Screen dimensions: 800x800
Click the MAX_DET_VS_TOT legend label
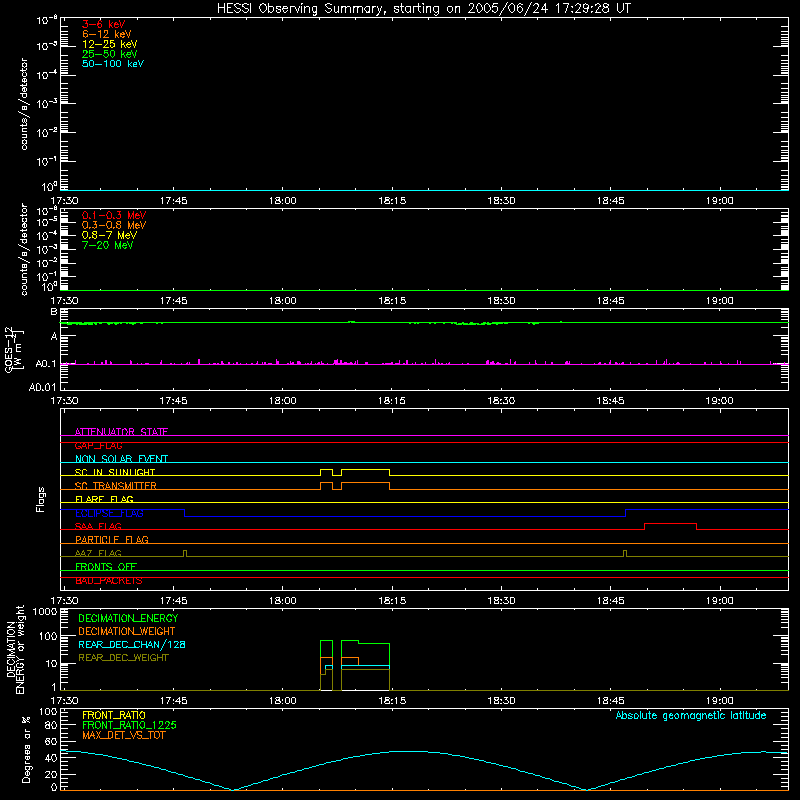click(123, 735)
